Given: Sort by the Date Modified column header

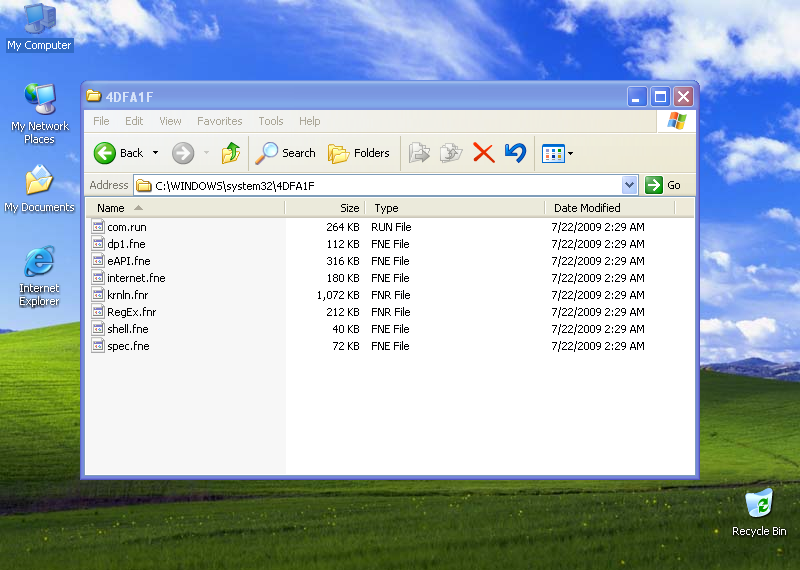Looking at the screenshot, I should 610,208.
